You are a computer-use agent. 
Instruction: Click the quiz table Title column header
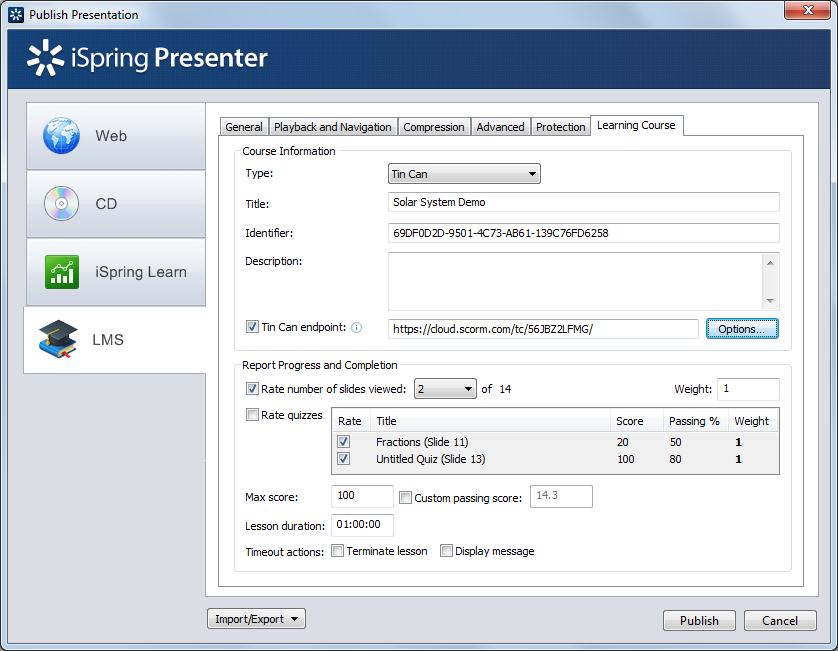pos(490,421)
